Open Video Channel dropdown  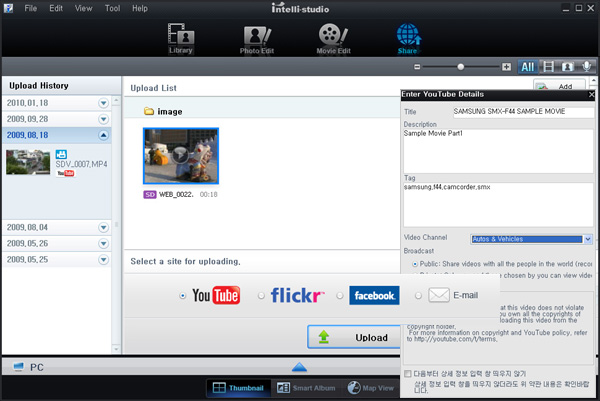coord(588,239)
